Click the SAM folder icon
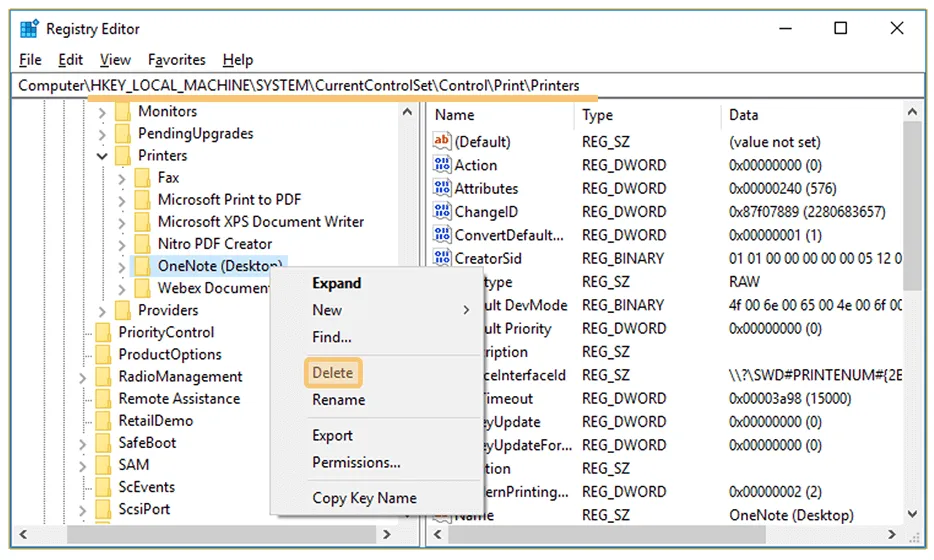This screenshot has height=560, width=934. point(103,464)
